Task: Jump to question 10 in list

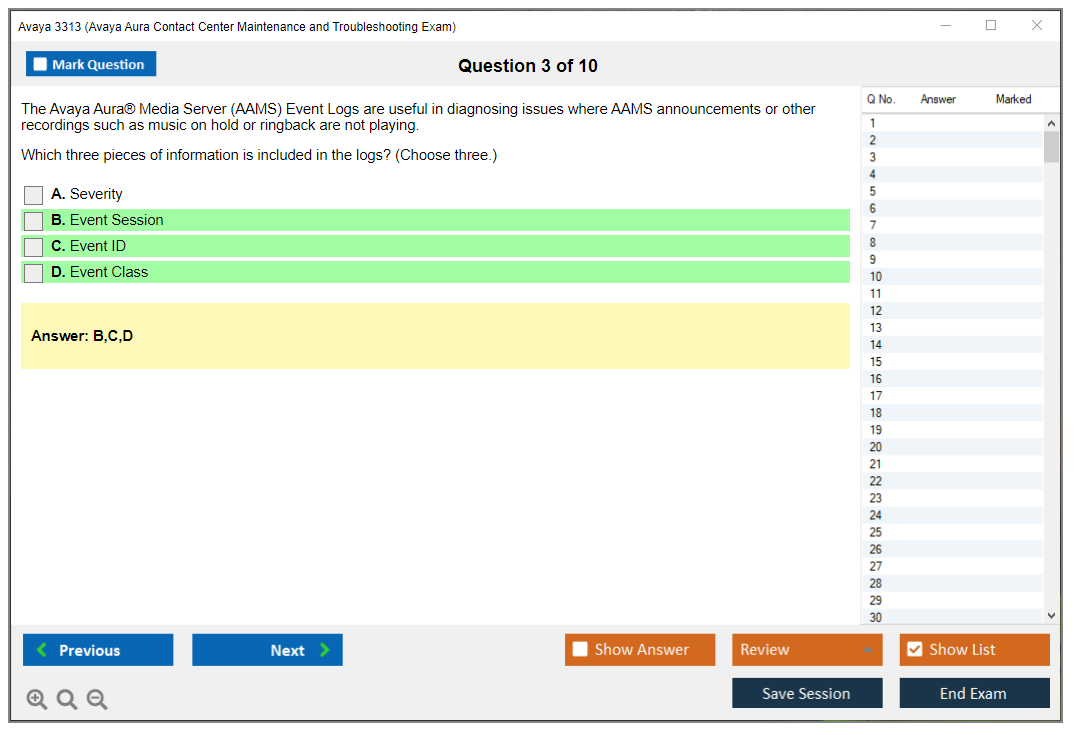Action: click(x=876, y=277)
